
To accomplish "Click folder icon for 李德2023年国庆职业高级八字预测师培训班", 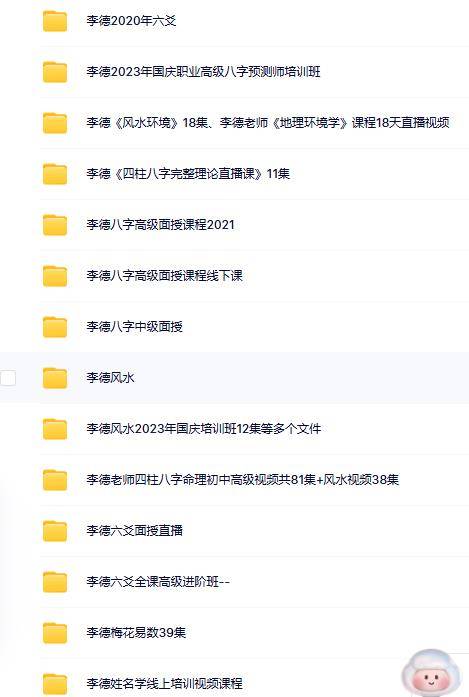I will point(55,72).
